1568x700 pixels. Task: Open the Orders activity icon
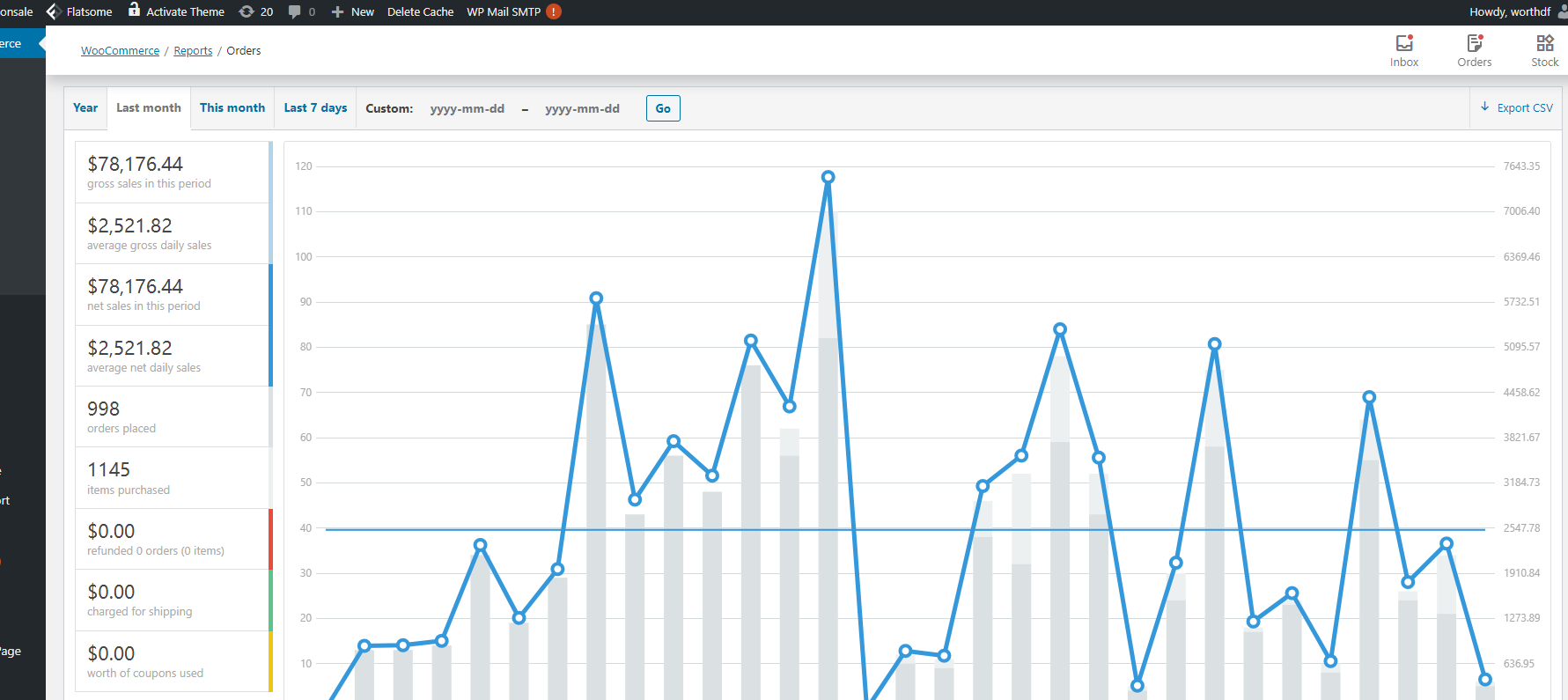(x=1475, y=43)
